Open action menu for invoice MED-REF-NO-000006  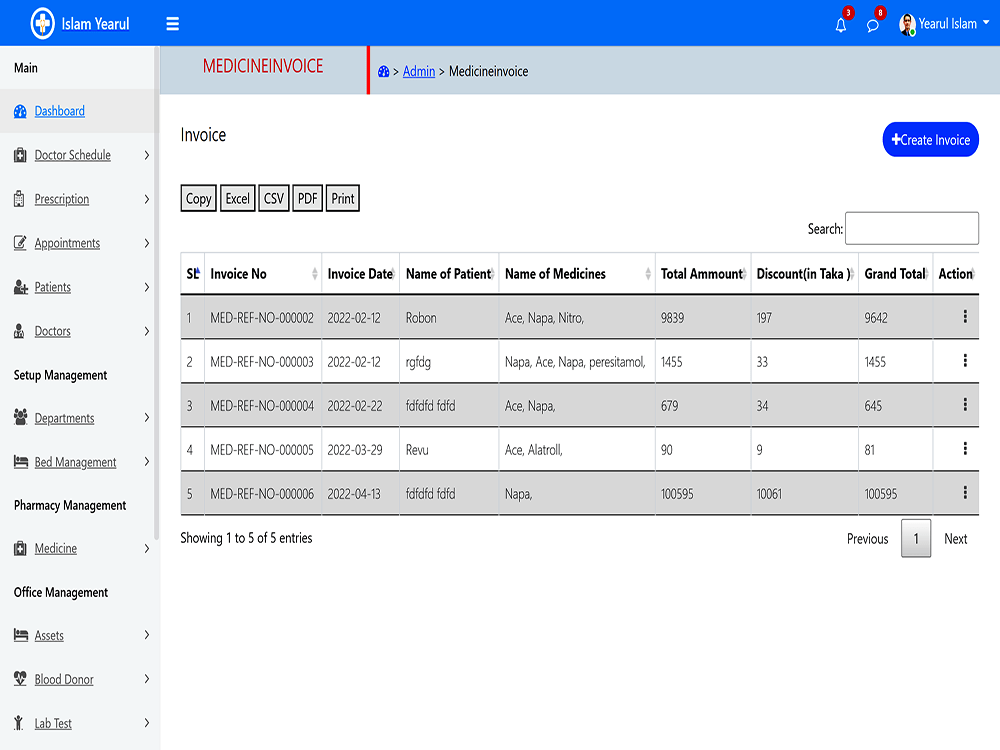[x=965, y=492]
